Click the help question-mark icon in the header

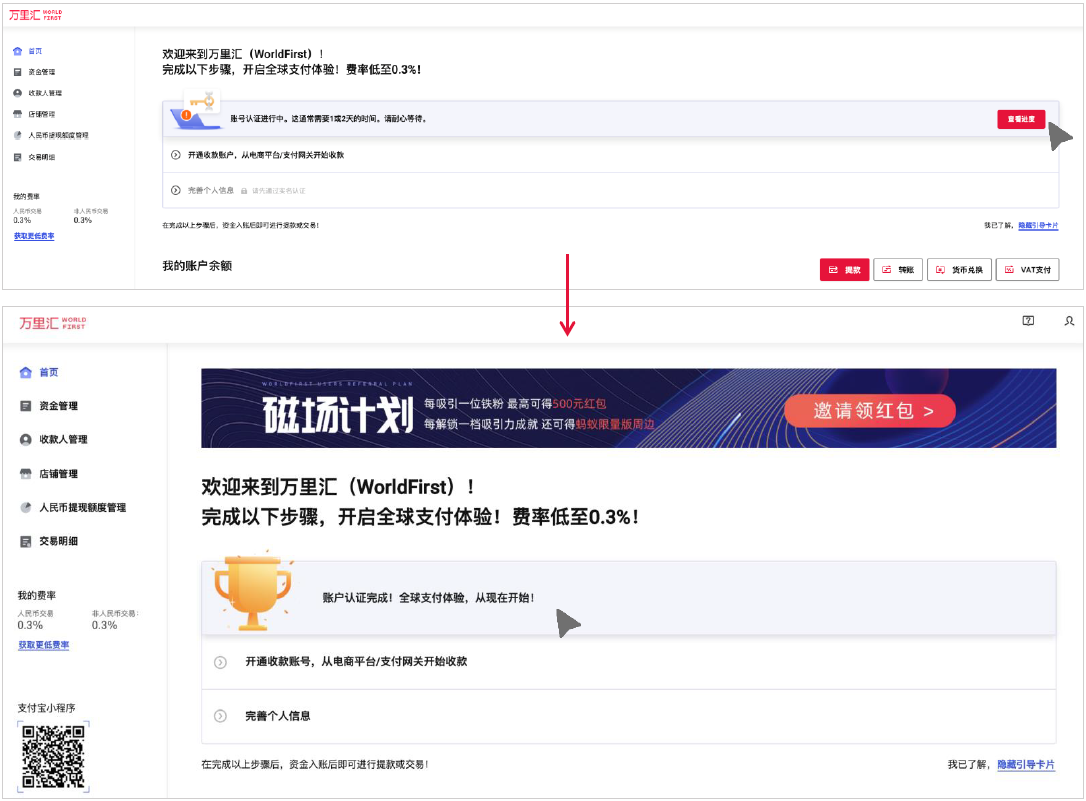pos(1028,321)
